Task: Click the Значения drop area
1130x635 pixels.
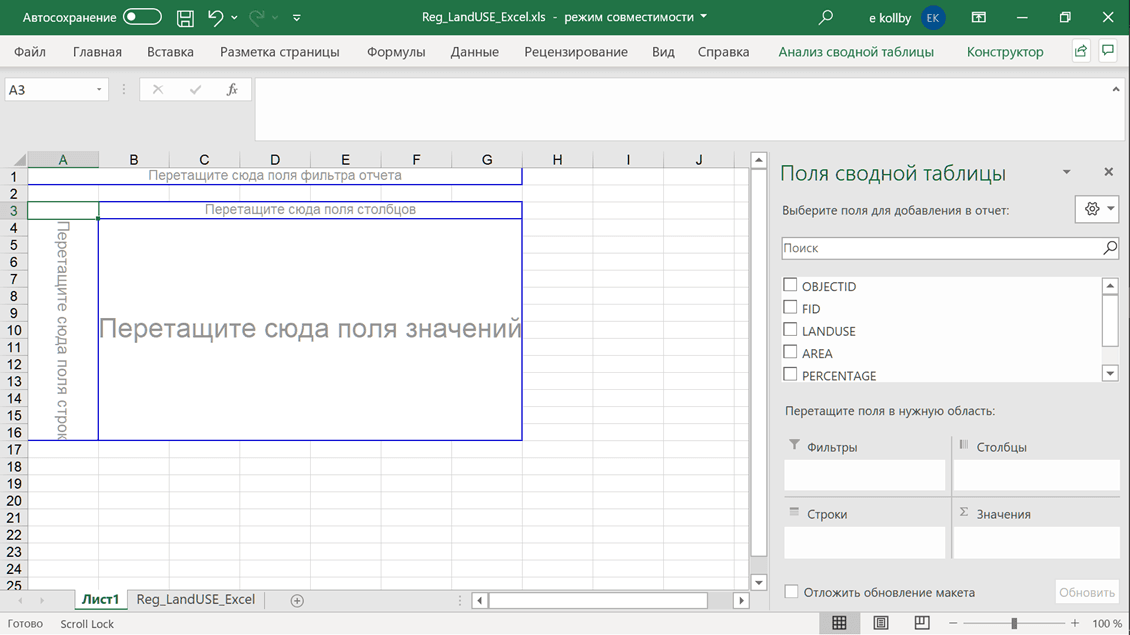Action: 1036,543
